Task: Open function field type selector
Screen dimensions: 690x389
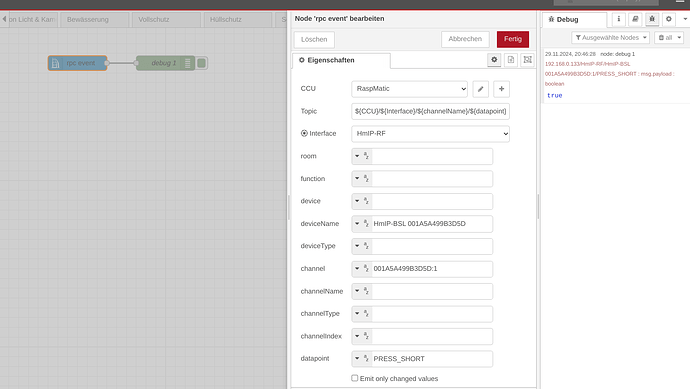Action: point(362,179)
